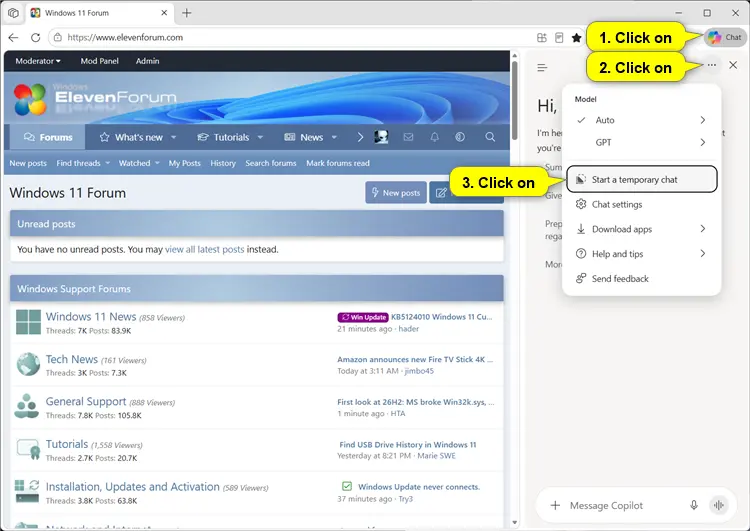750x531 pixels.
Task: Open the Copilot three-dots more options menu
Action: (712, 65)
